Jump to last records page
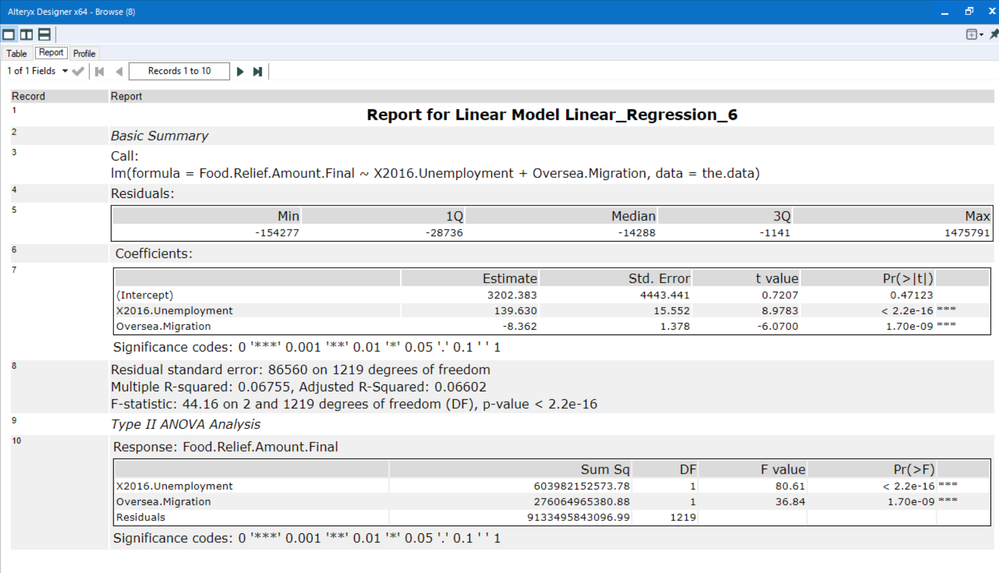 [257, 71]
